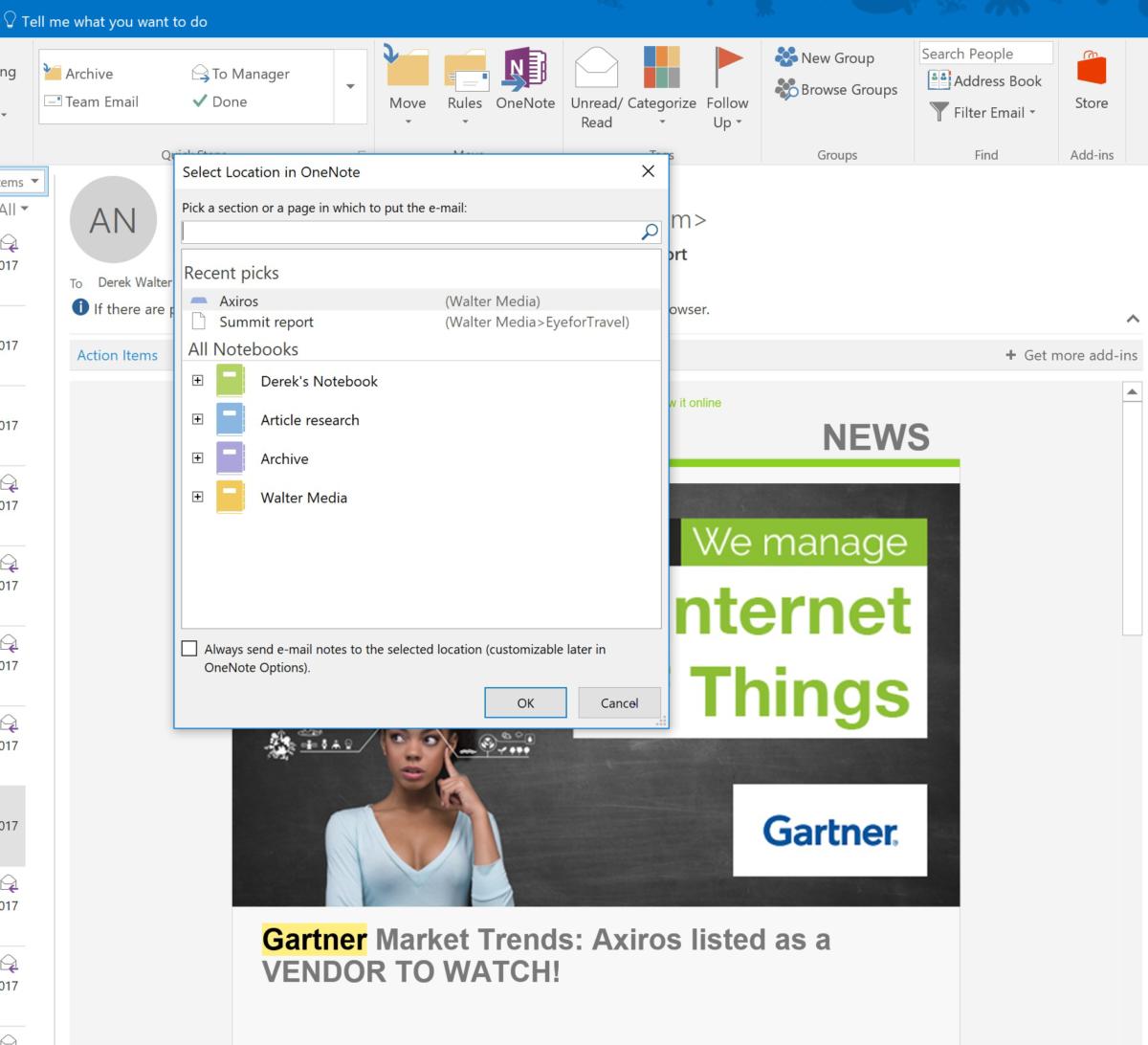
Task: Click the Browse Groups icon
Action: pyautogui.click(x=786, y=89)
